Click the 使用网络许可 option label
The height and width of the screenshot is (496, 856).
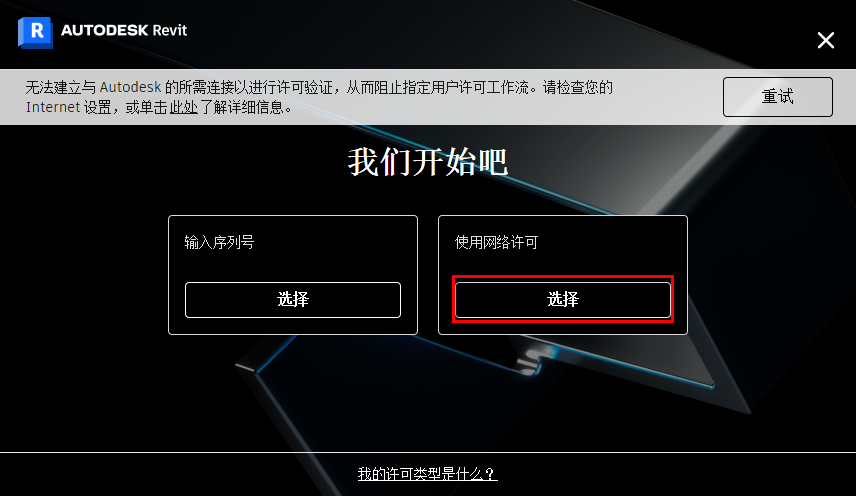[496, 242]
